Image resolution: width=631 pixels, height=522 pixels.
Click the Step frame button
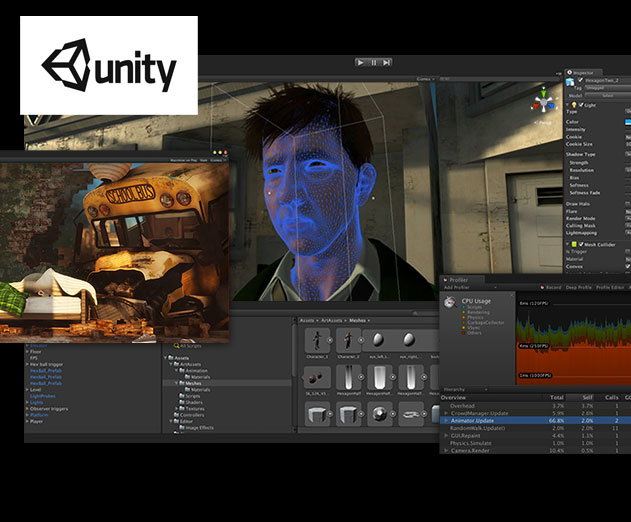(x=386, y=62)
